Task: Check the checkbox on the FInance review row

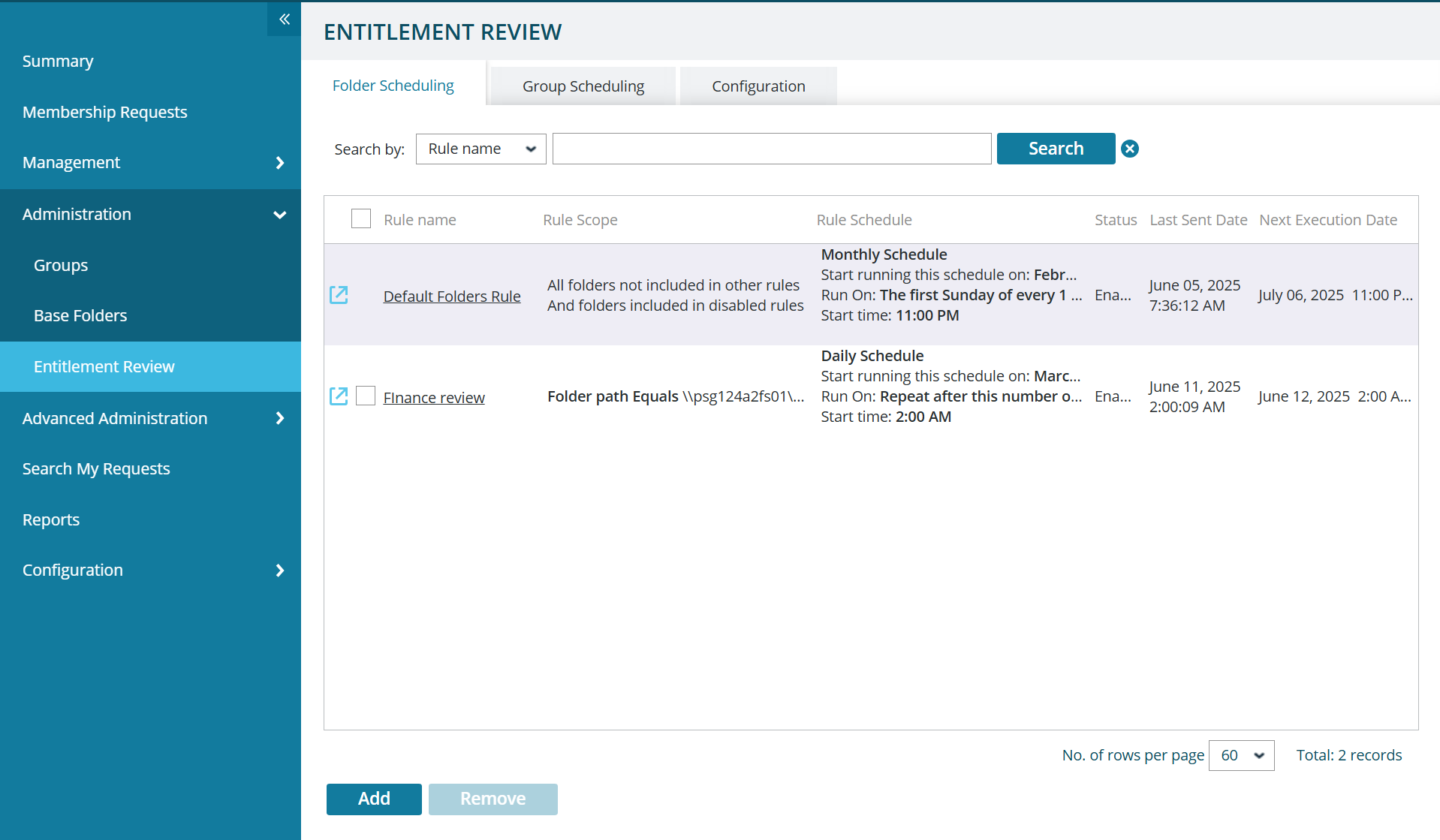Action: [x=365, y=395]
